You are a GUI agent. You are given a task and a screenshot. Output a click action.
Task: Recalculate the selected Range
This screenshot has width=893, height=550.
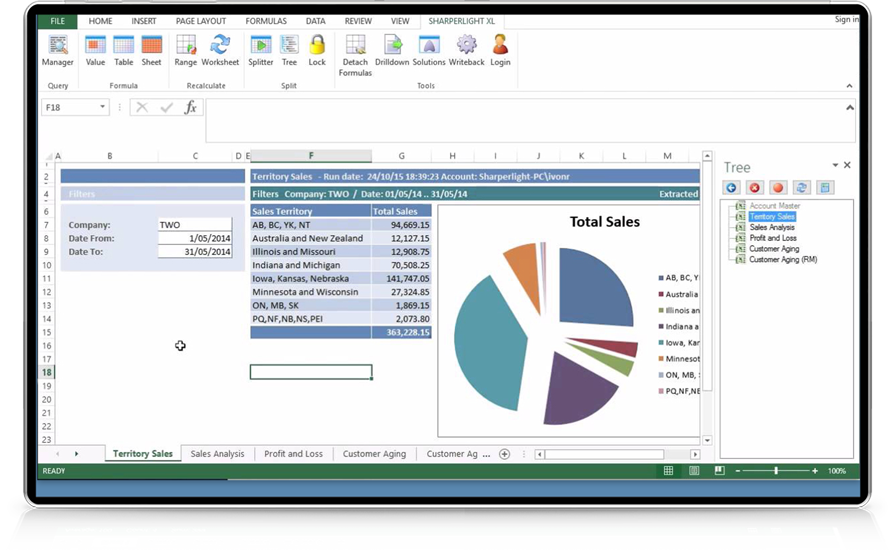click(x=186, y=51)
